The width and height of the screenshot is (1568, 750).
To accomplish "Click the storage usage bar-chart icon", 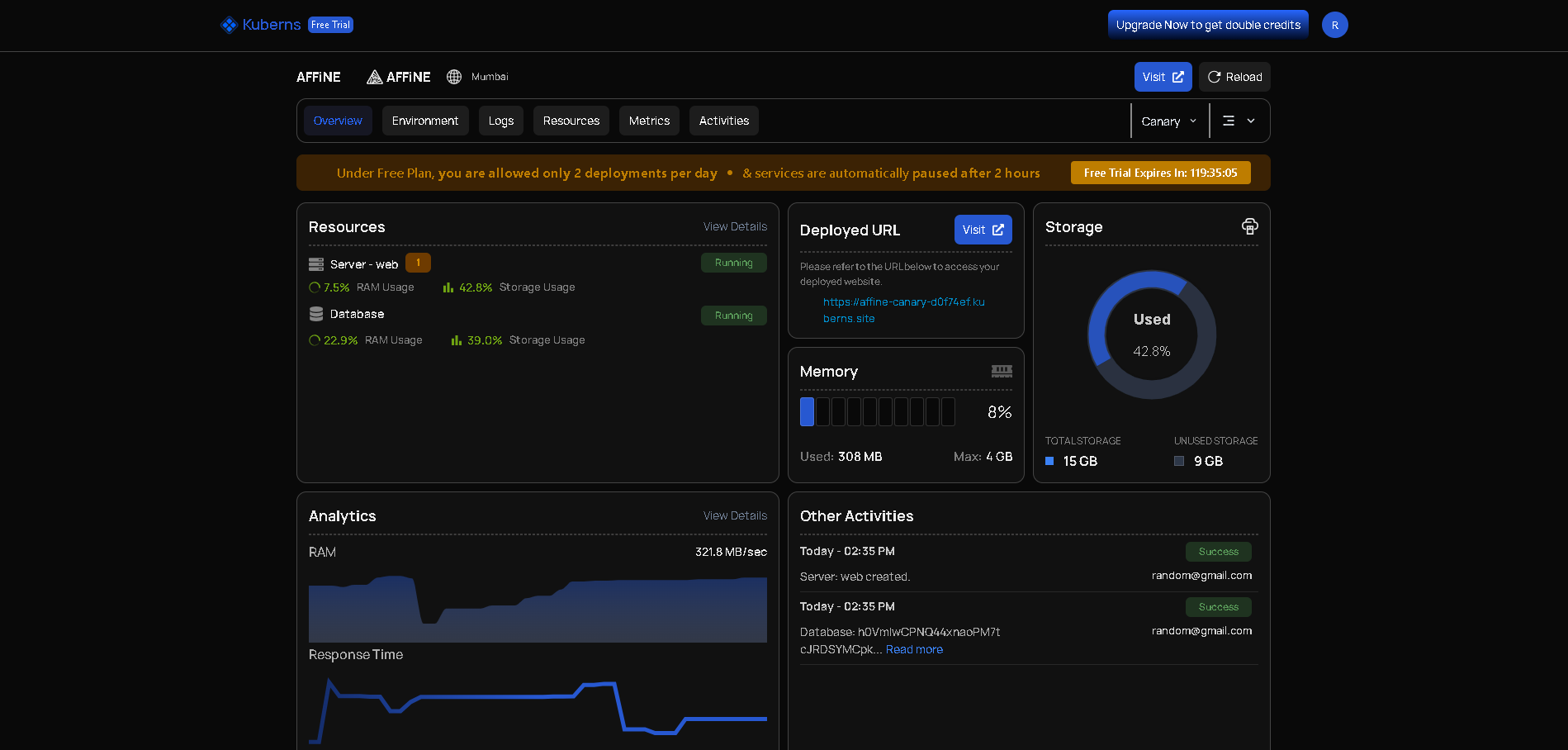I will (x=448, y=287).
